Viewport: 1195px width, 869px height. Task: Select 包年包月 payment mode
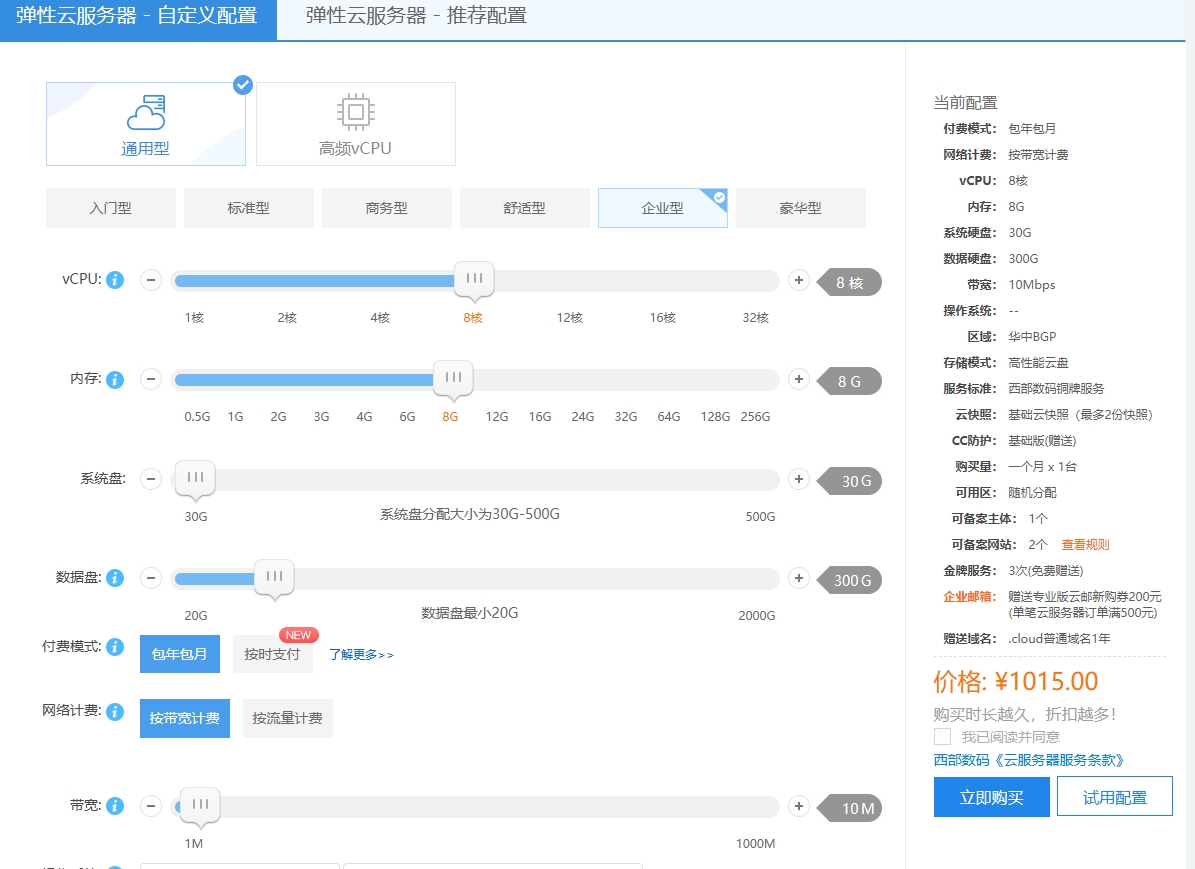tap(180, 654)
